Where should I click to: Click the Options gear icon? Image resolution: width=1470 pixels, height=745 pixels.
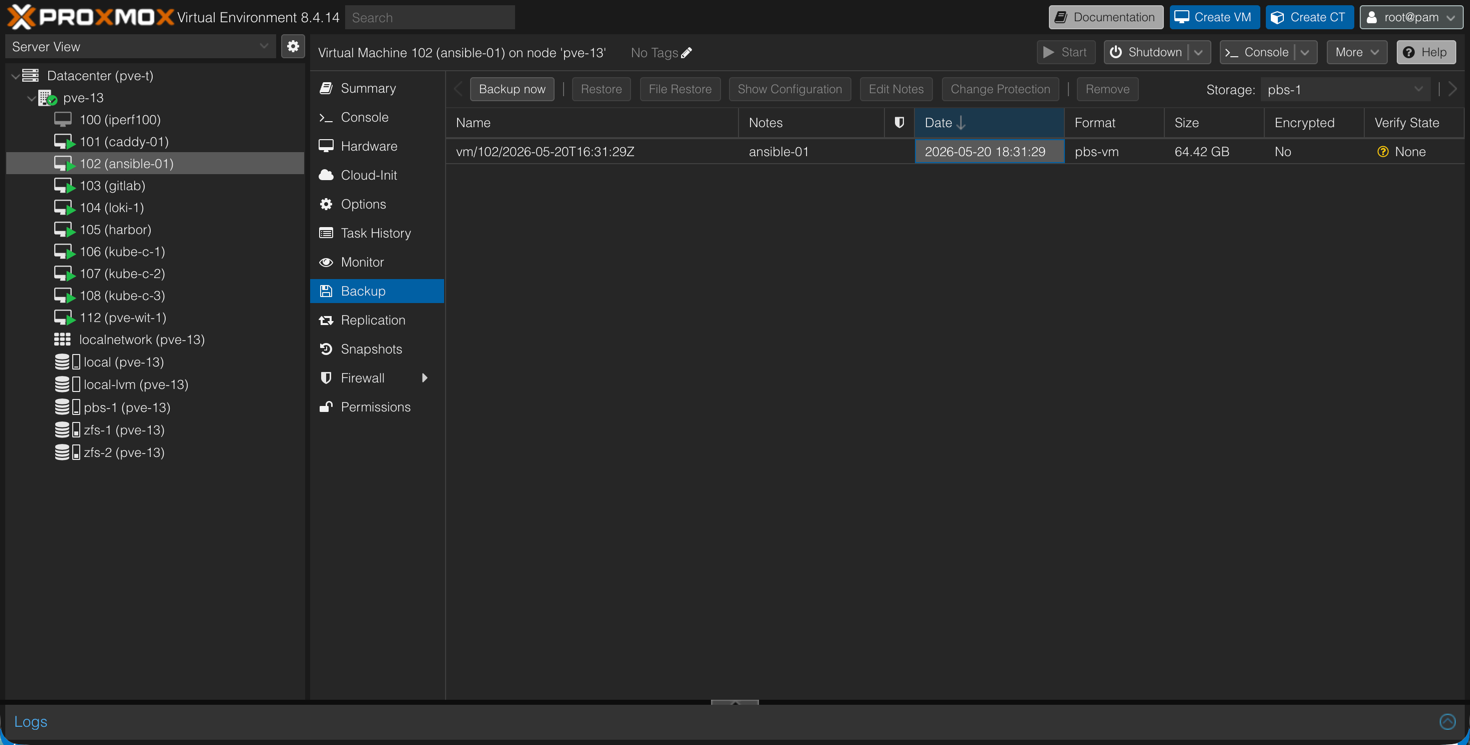pos(326,204)
